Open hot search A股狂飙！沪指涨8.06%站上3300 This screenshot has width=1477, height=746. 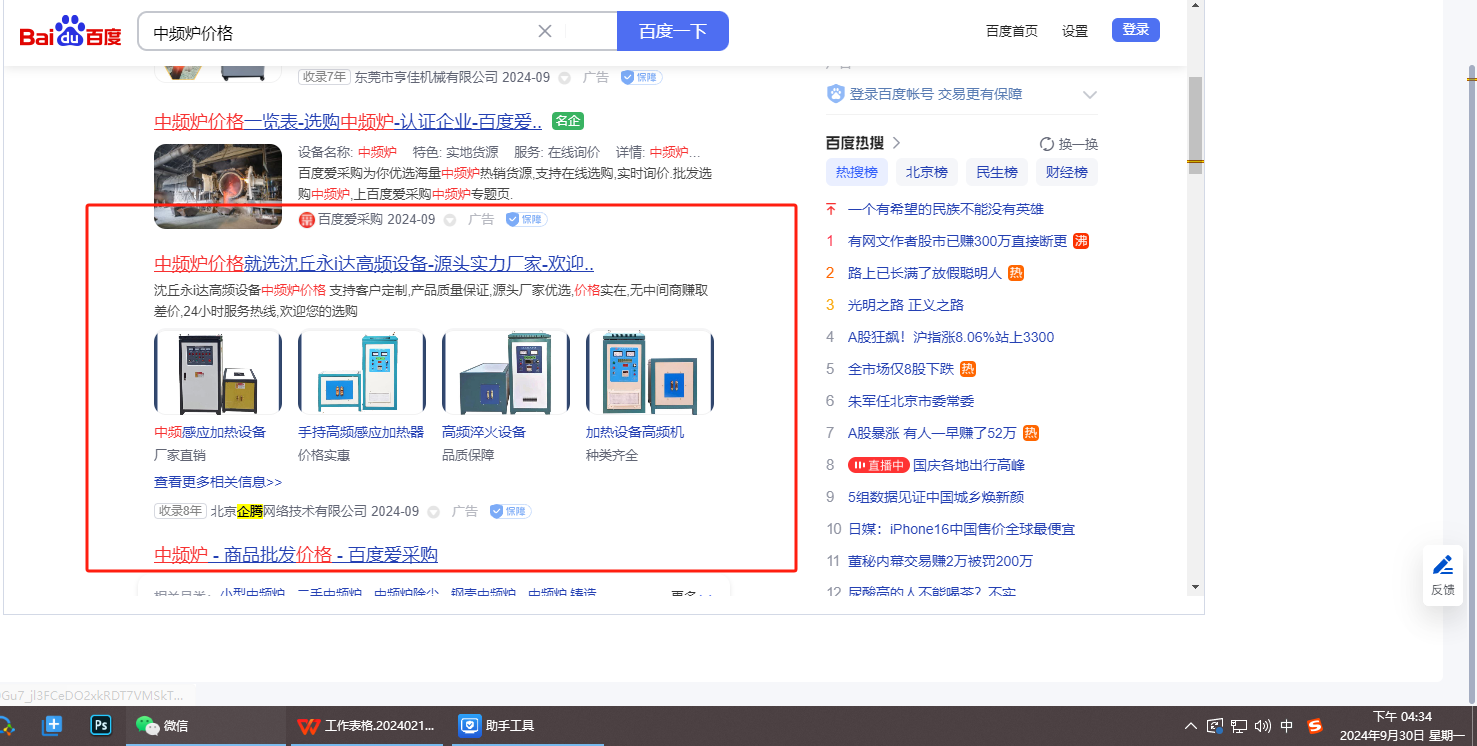tap(951, 337)
